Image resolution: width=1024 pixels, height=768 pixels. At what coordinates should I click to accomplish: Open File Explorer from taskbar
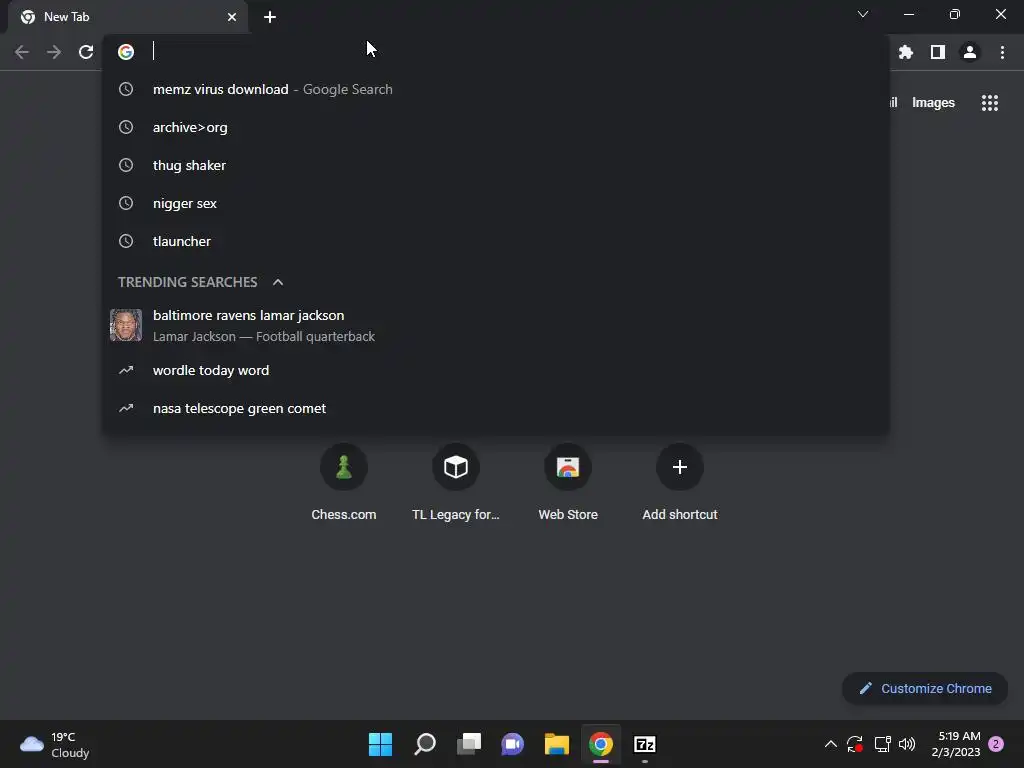point(556,744)
